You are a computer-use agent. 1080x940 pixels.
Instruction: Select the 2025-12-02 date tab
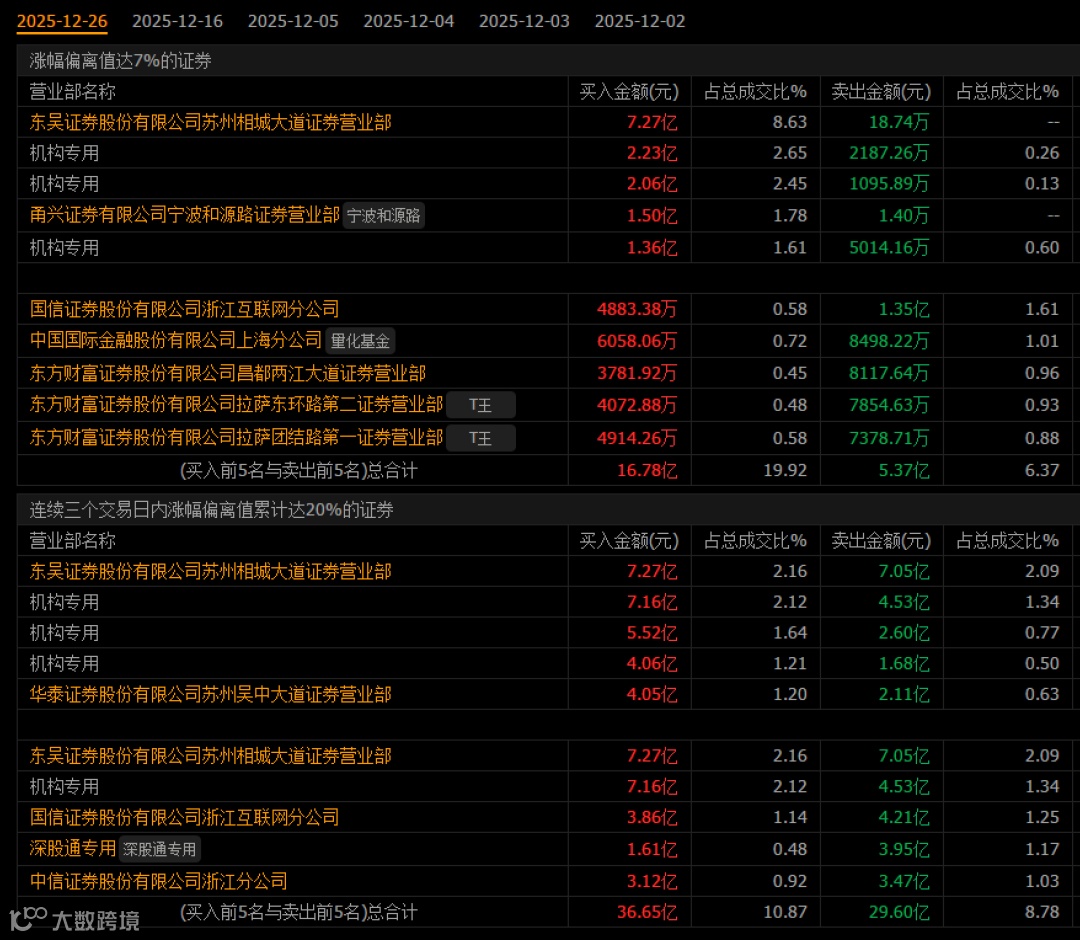point(641,21)
